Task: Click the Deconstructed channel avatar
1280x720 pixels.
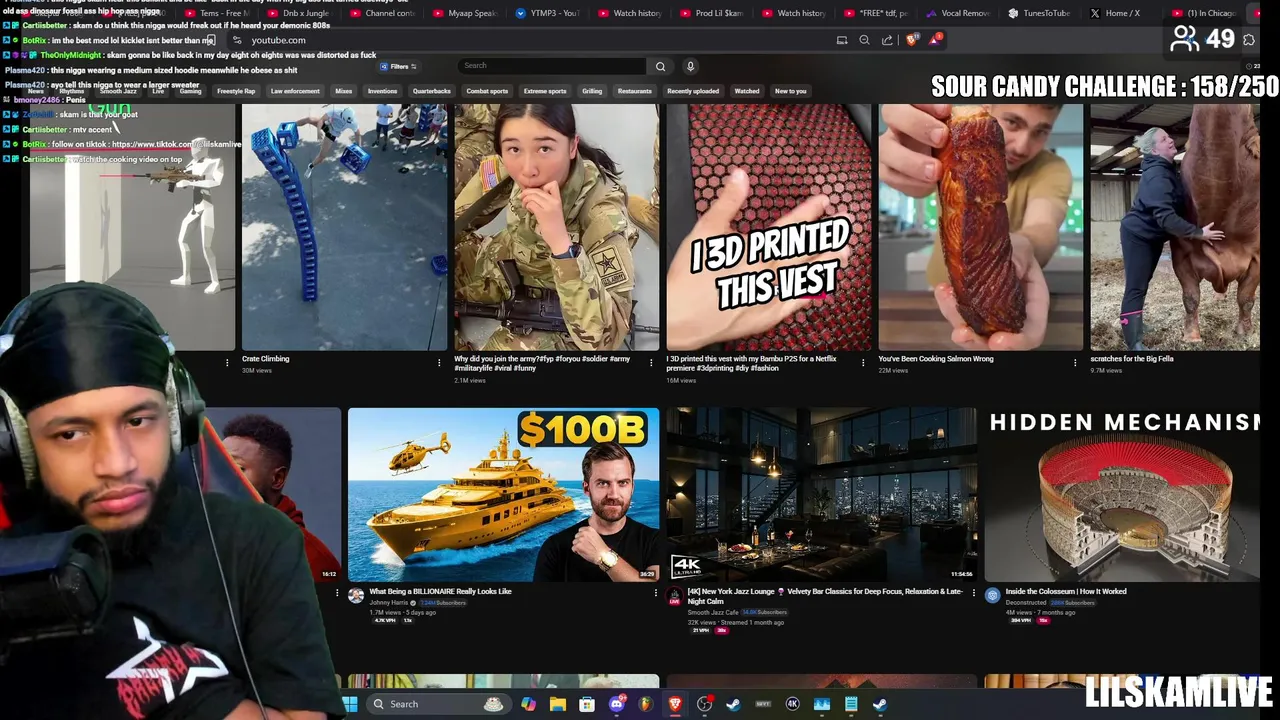Action: point(992,595)
